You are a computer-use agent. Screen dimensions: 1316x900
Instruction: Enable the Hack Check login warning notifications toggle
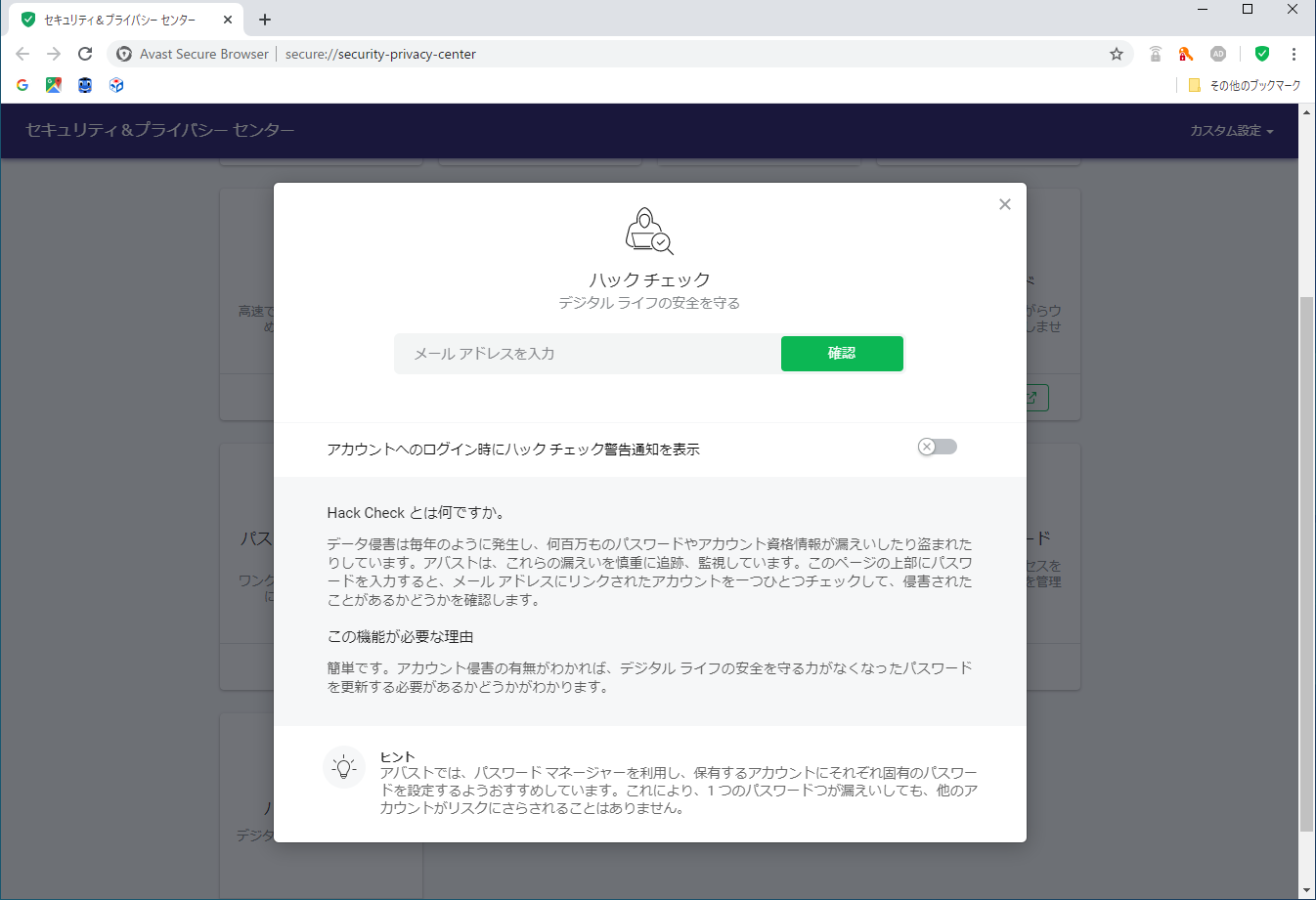(937, 446)
